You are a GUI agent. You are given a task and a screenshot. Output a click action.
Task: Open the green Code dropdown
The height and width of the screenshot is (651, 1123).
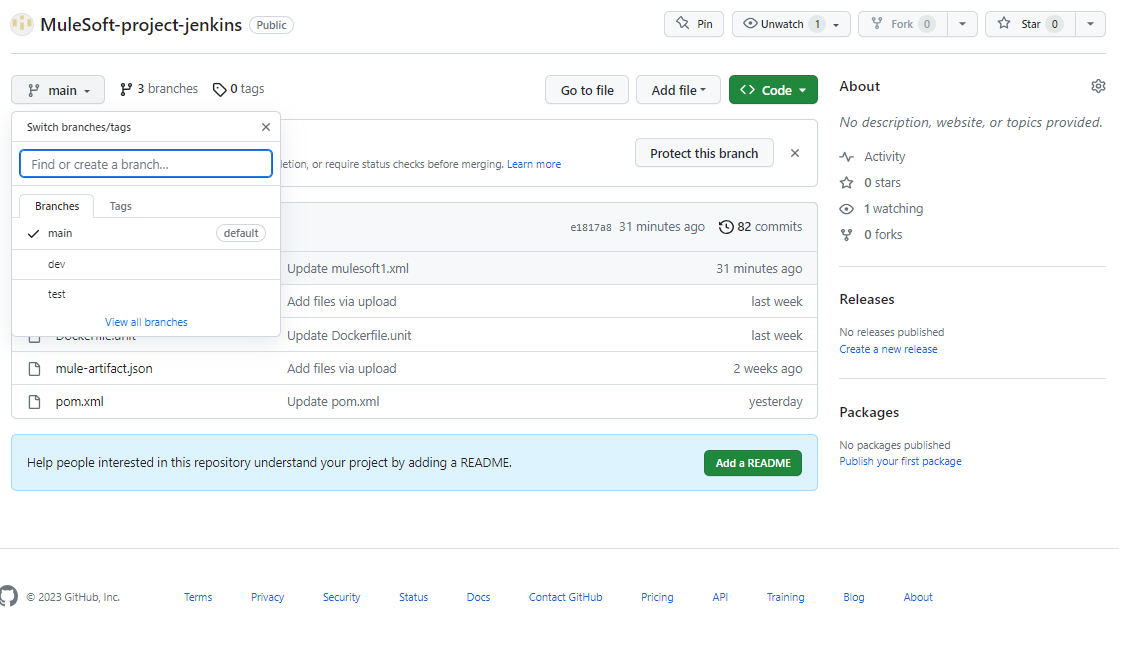773,90
